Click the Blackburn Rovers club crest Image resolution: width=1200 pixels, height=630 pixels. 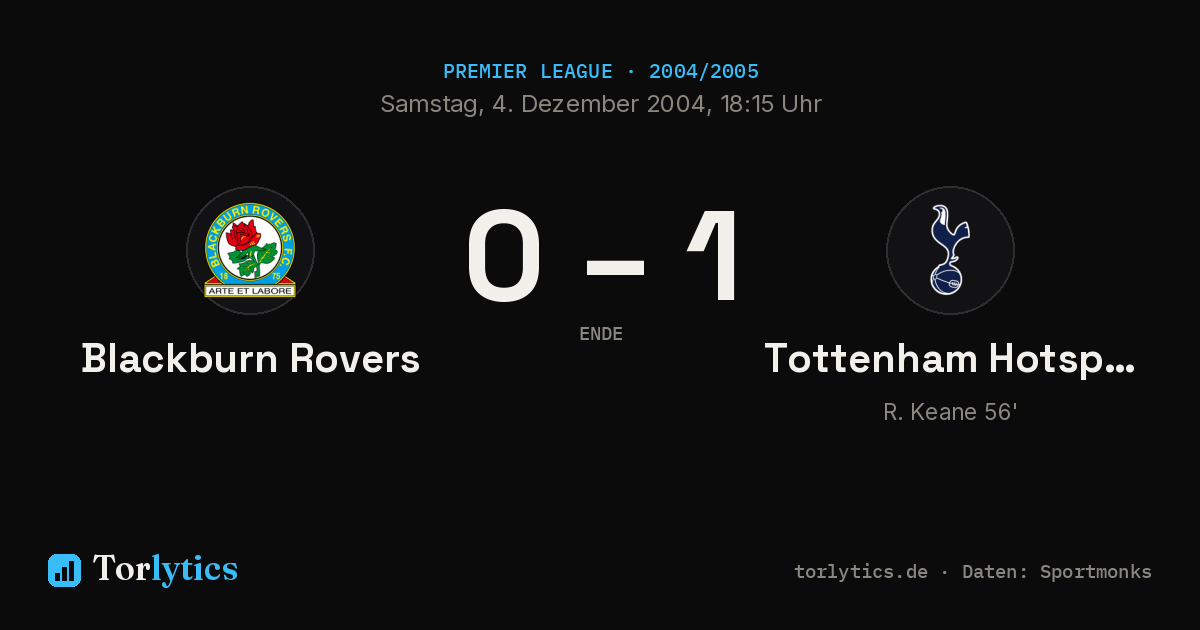[x=250, y=250]
